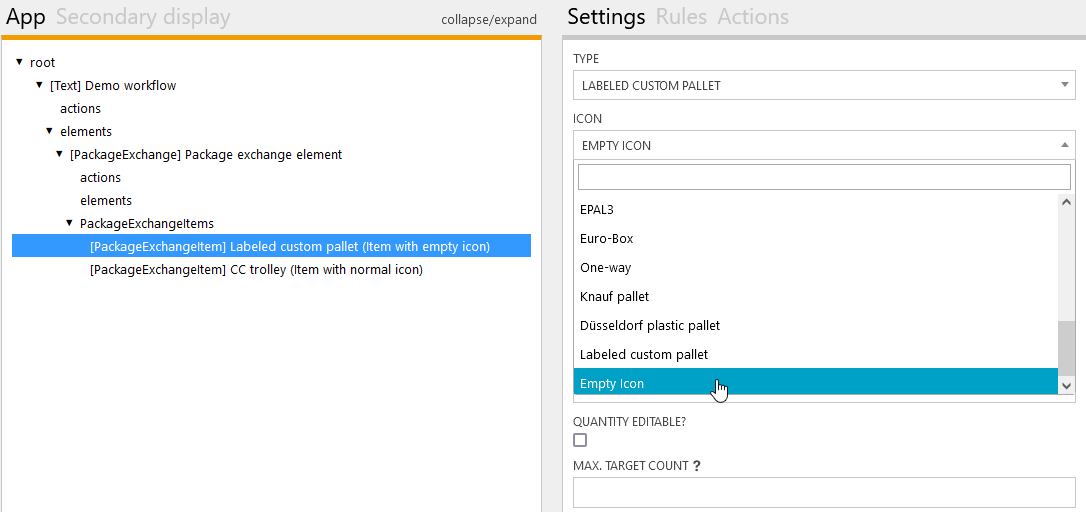Click the icon search input field
The image size is (1086, 512).
[x=824, y=177]
